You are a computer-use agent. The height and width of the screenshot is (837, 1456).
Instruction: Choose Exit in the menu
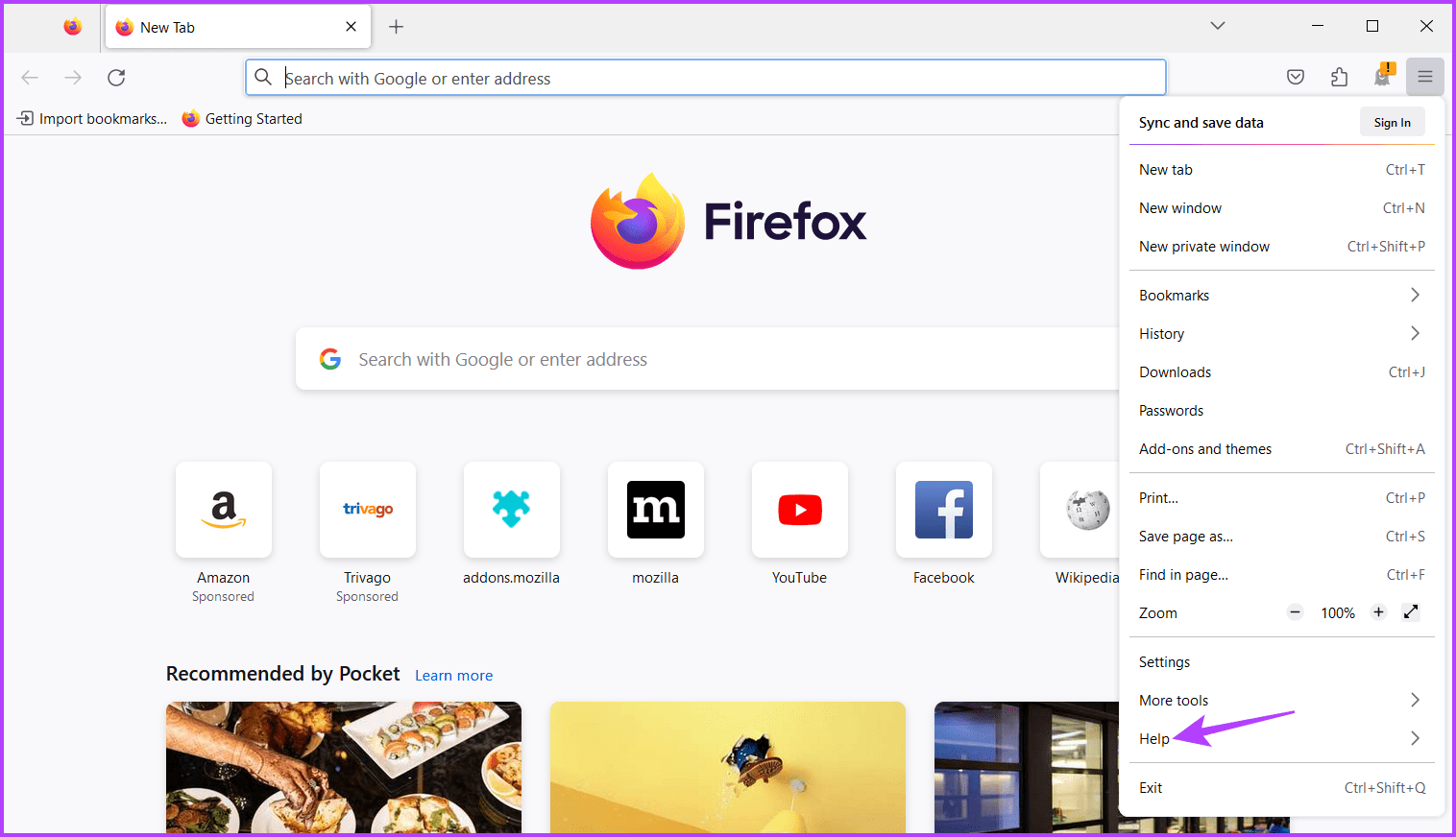[1281, 788]
